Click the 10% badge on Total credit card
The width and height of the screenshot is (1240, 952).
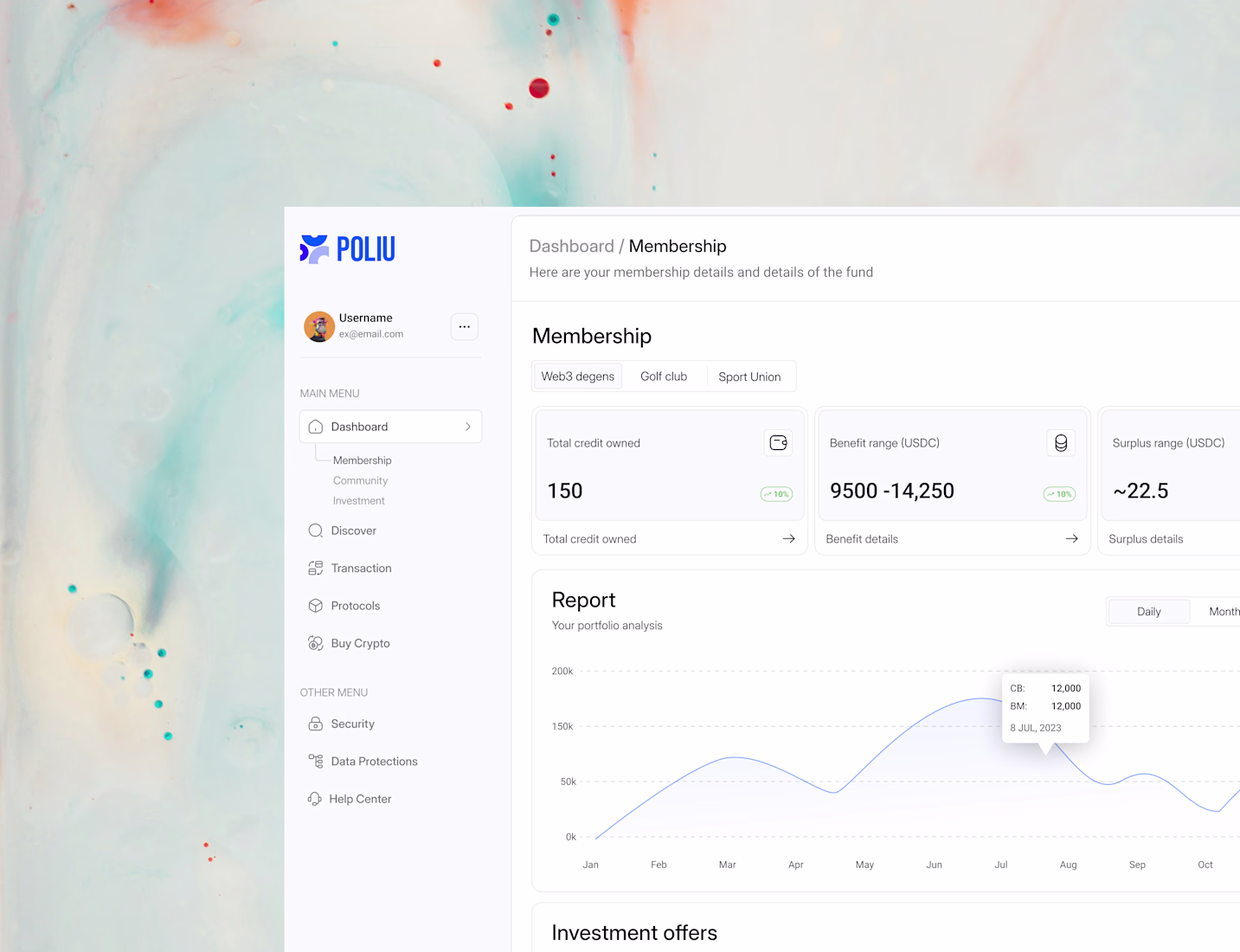pos(776,494)
